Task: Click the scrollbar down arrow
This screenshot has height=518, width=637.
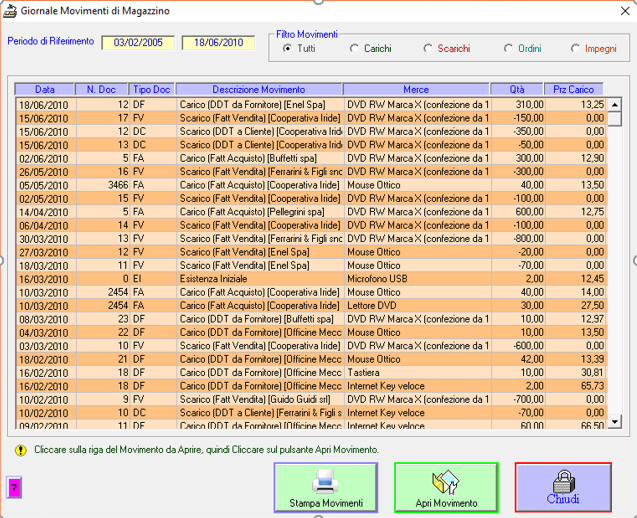Action: pyautogui.click(x=615, y=421)
